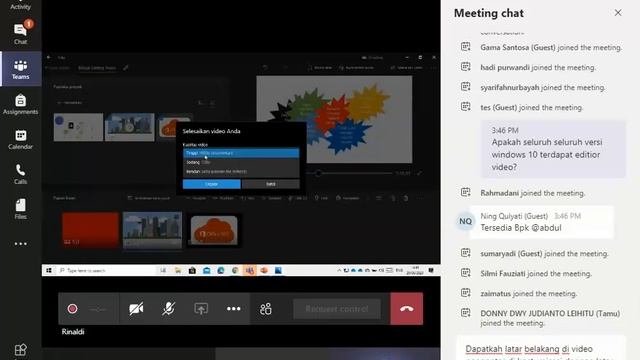Expand more apps ellipsis in sidebar
Screen dimensions: 640x360
[20, 244]
